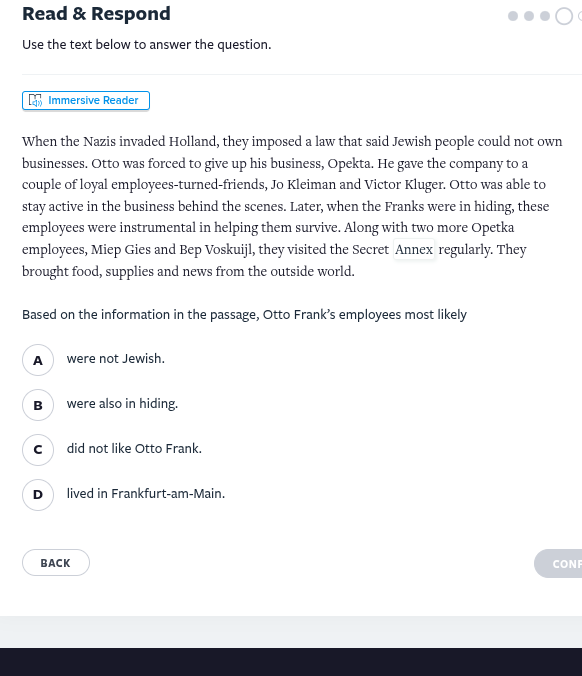Screen dimensions: 582x676
Task: Click the current question progress circle
Action: pyautogui.click(x=564, y=16)
